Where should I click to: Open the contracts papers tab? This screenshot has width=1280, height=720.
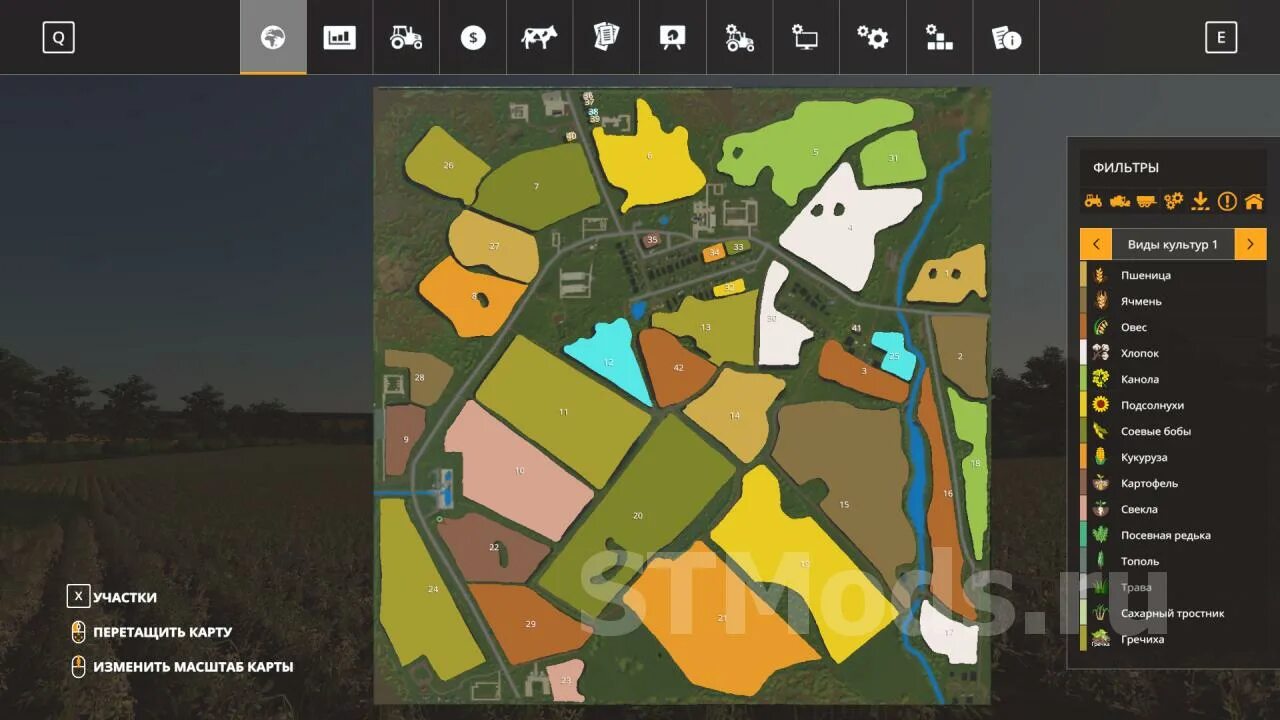pos(606,38)
